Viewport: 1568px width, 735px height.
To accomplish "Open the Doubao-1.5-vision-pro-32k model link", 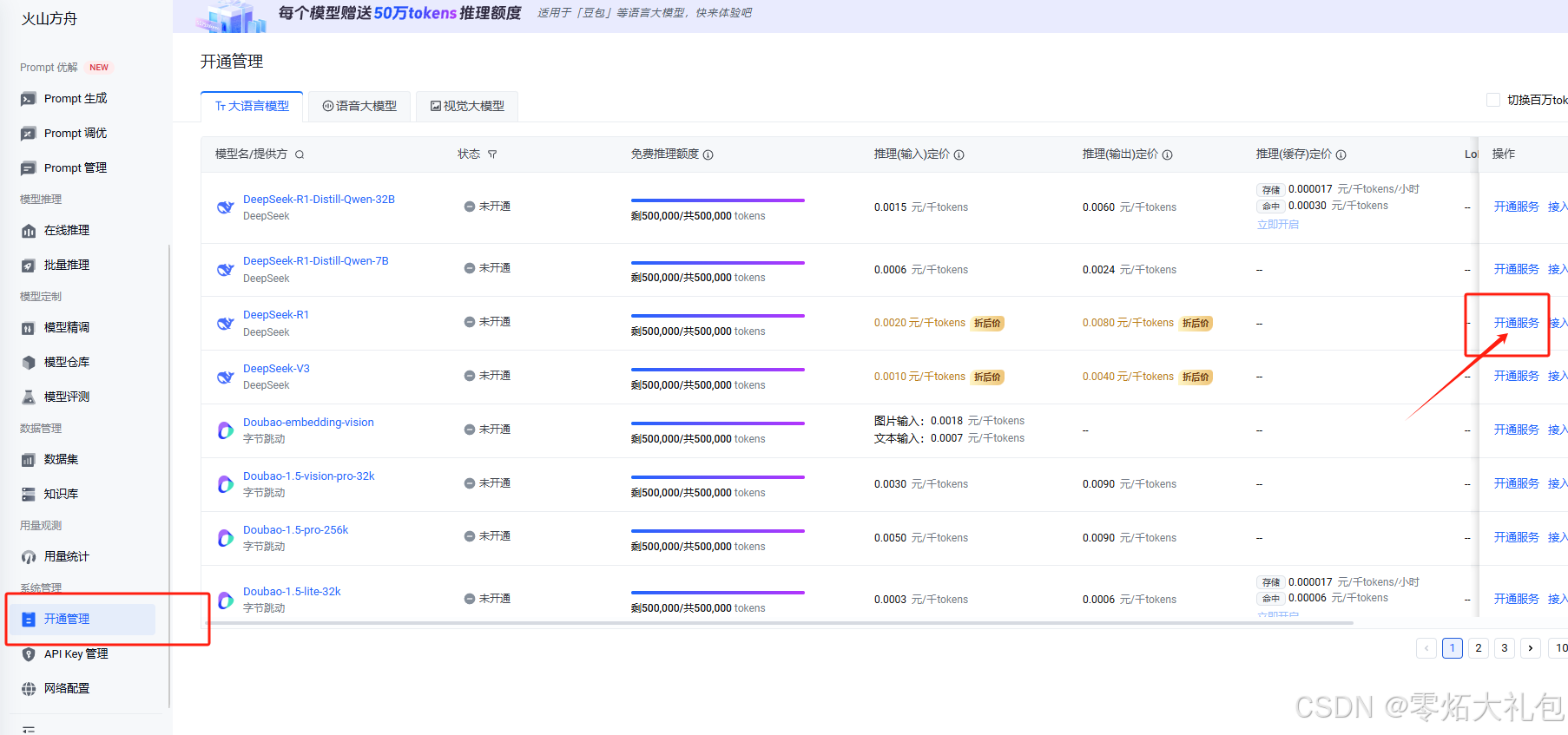I will [309, 476].
